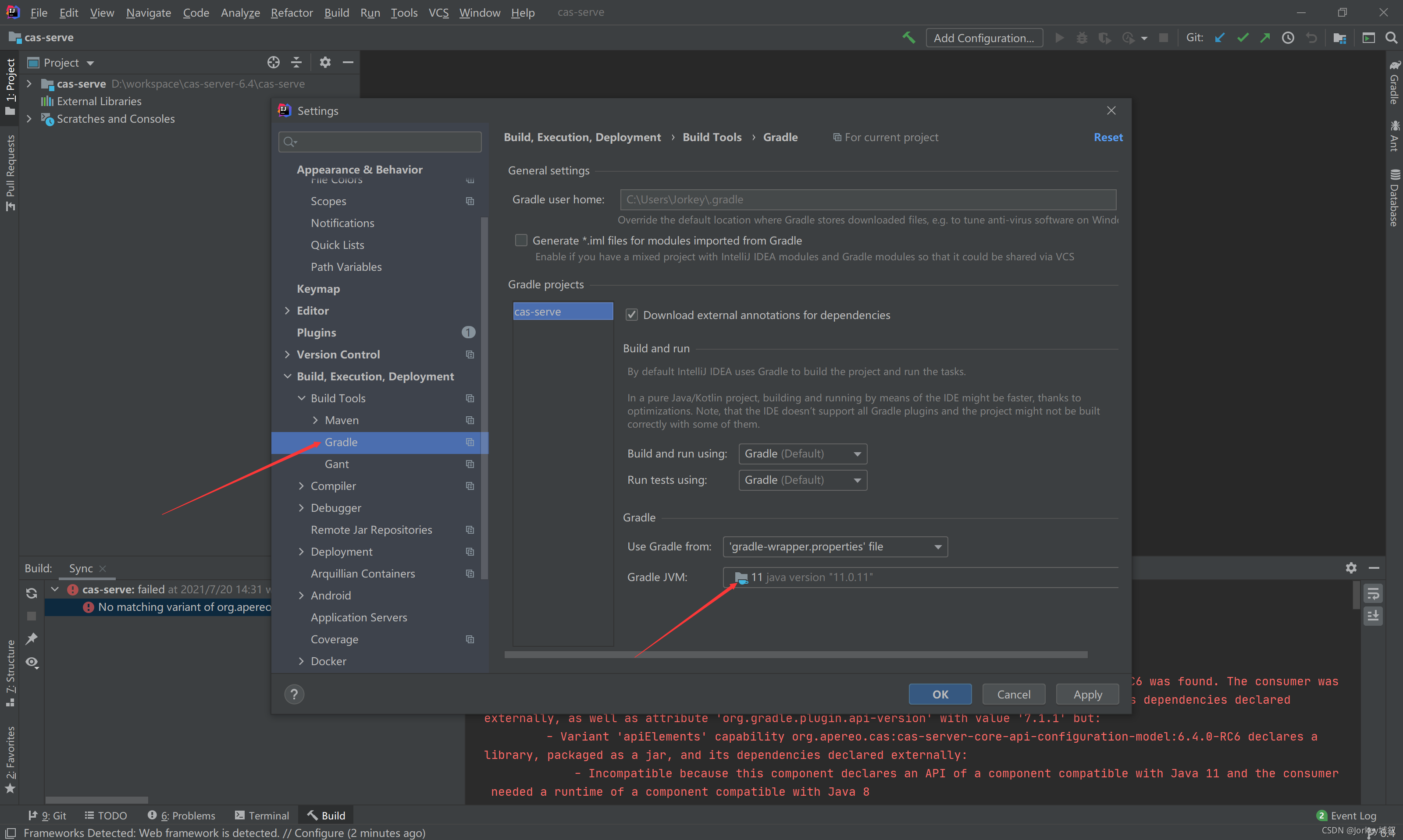Open the Gradle JVM selector
The image size is (1403, 840).
[x=920, y=577]
